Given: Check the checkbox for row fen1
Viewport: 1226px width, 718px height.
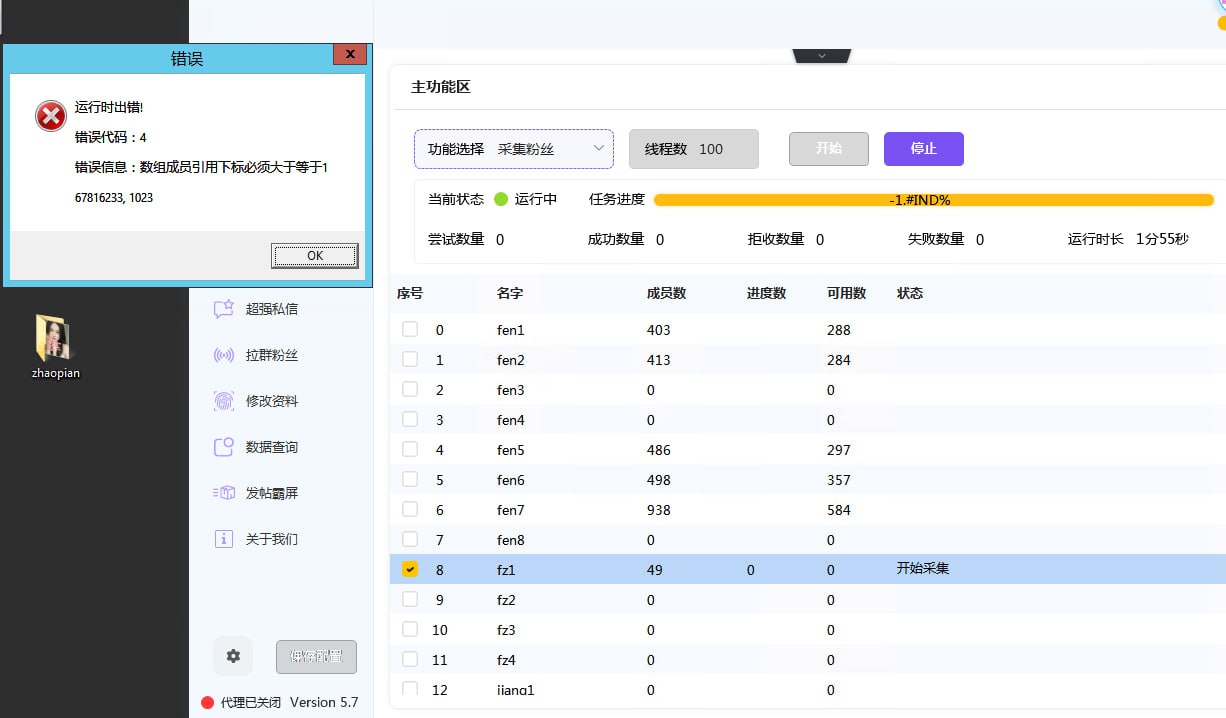Looking at the screenshot, I should (x=410, y=330).
